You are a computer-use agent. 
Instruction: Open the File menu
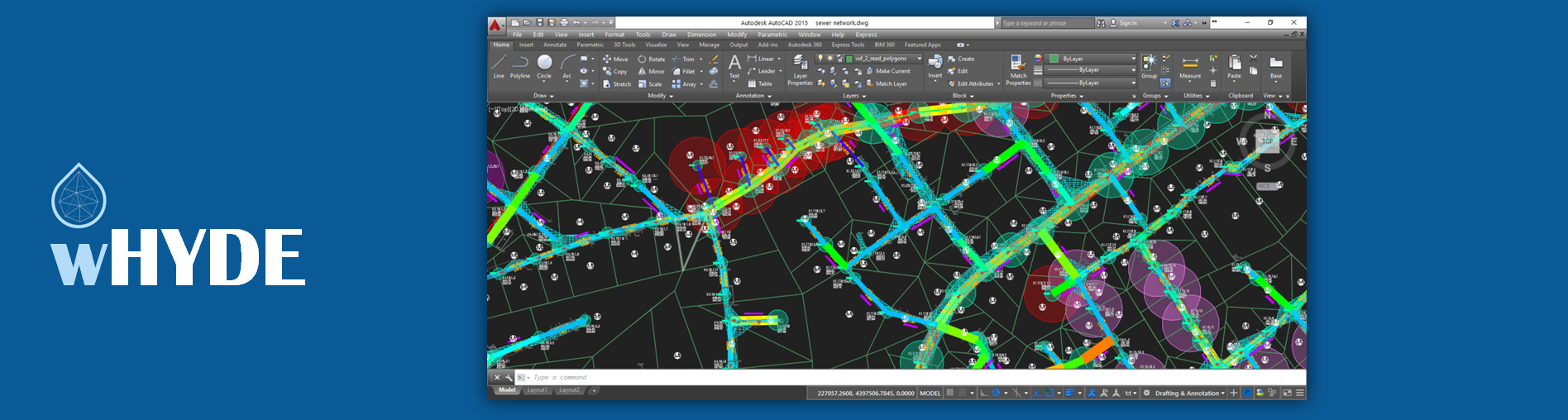[517, 35]
